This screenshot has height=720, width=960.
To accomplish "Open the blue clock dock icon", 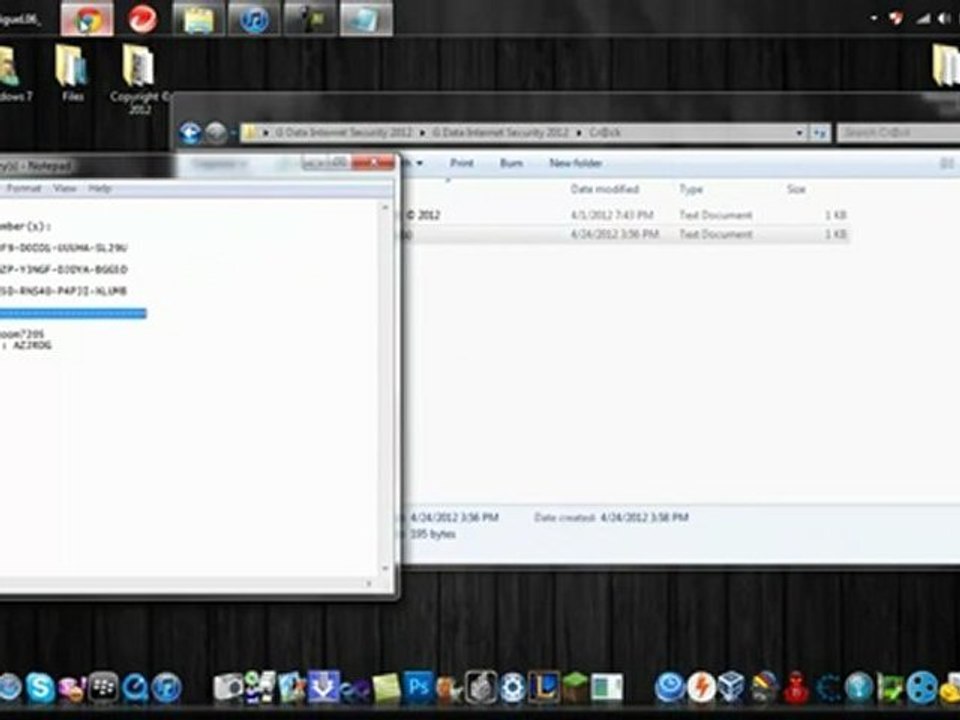I will [x=670, y=687].
